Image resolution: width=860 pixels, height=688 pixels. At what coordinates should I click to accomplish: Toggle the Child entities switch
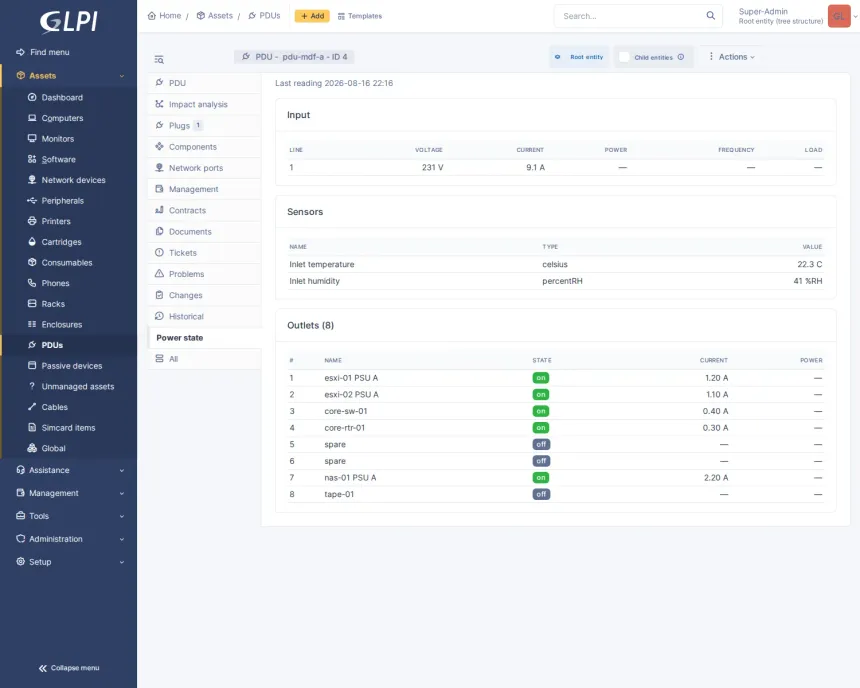click(x=624, y=57)
